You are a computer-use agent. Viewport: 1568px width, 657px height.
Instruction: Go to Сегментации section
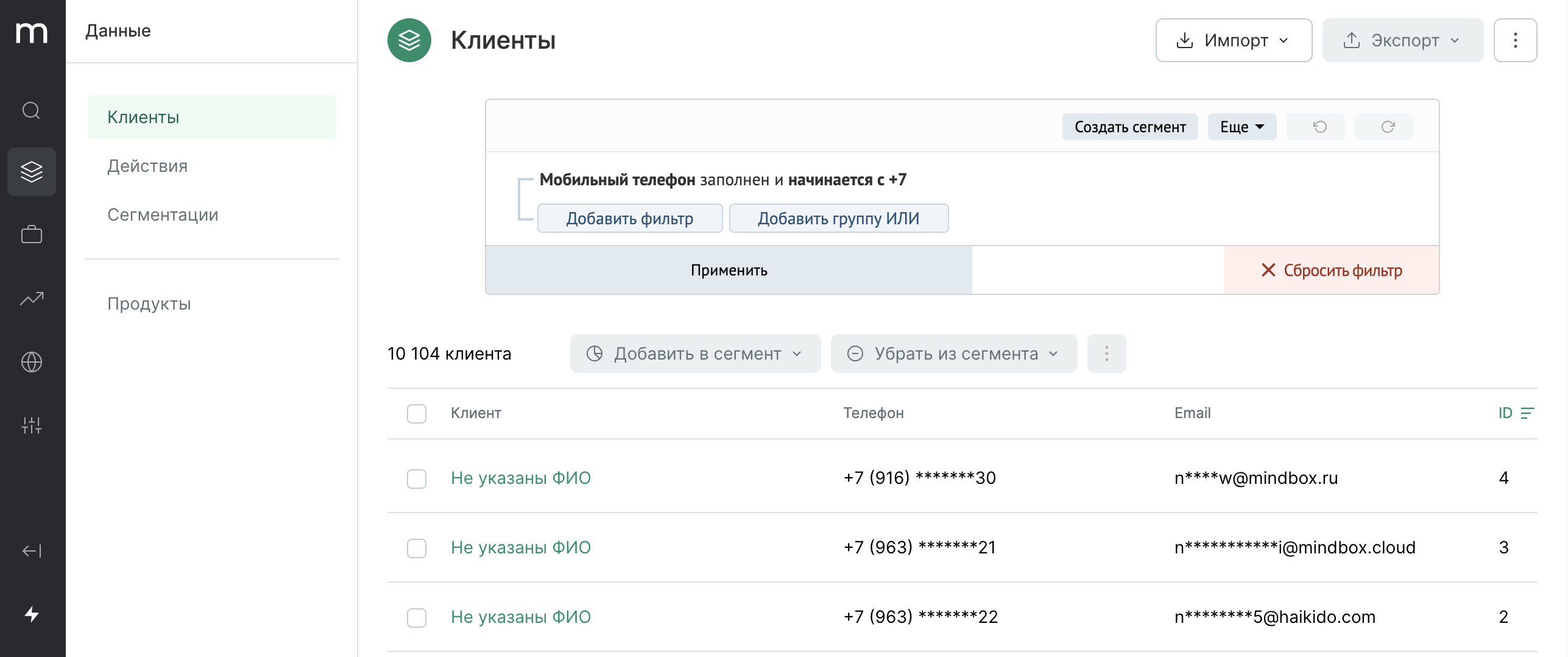tap(163, 215)
